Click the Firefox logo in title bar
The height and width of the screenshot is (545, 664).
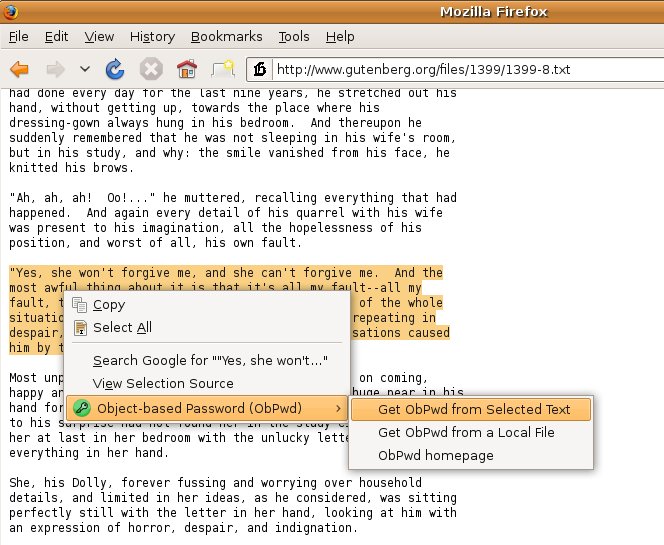pos(10,11)
